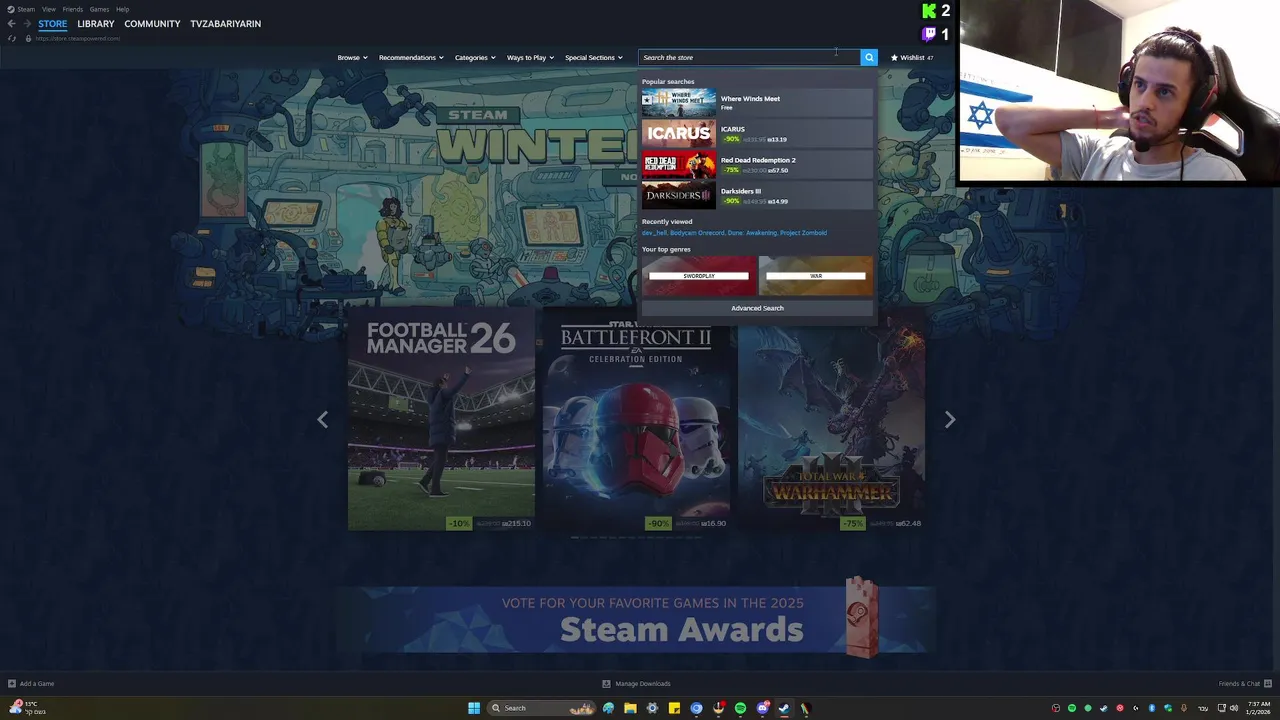Open the Settings gear in the taskbar
Viewport: 1280px width, 720px height.
click(652, 708)
